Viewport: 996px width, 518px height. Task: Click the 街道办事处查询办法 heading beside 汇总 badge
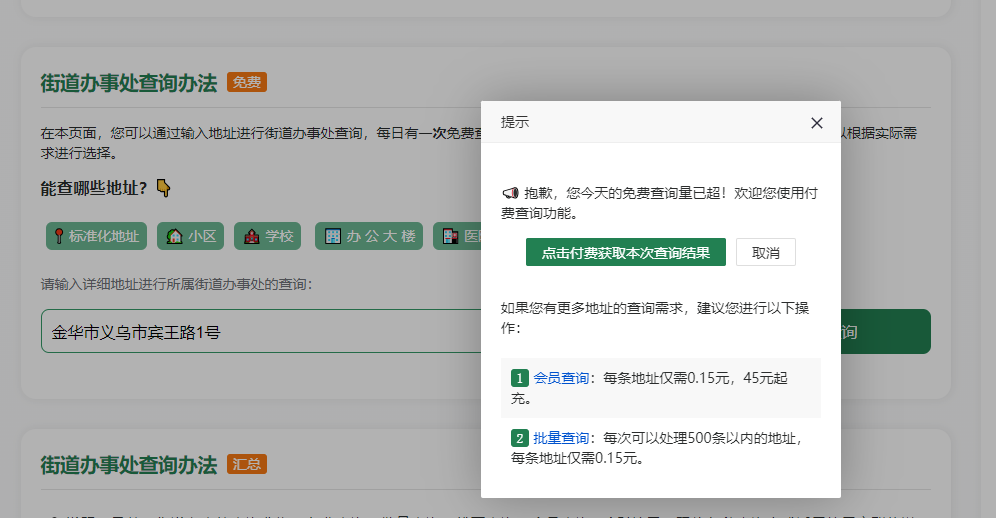pos(129,465)
